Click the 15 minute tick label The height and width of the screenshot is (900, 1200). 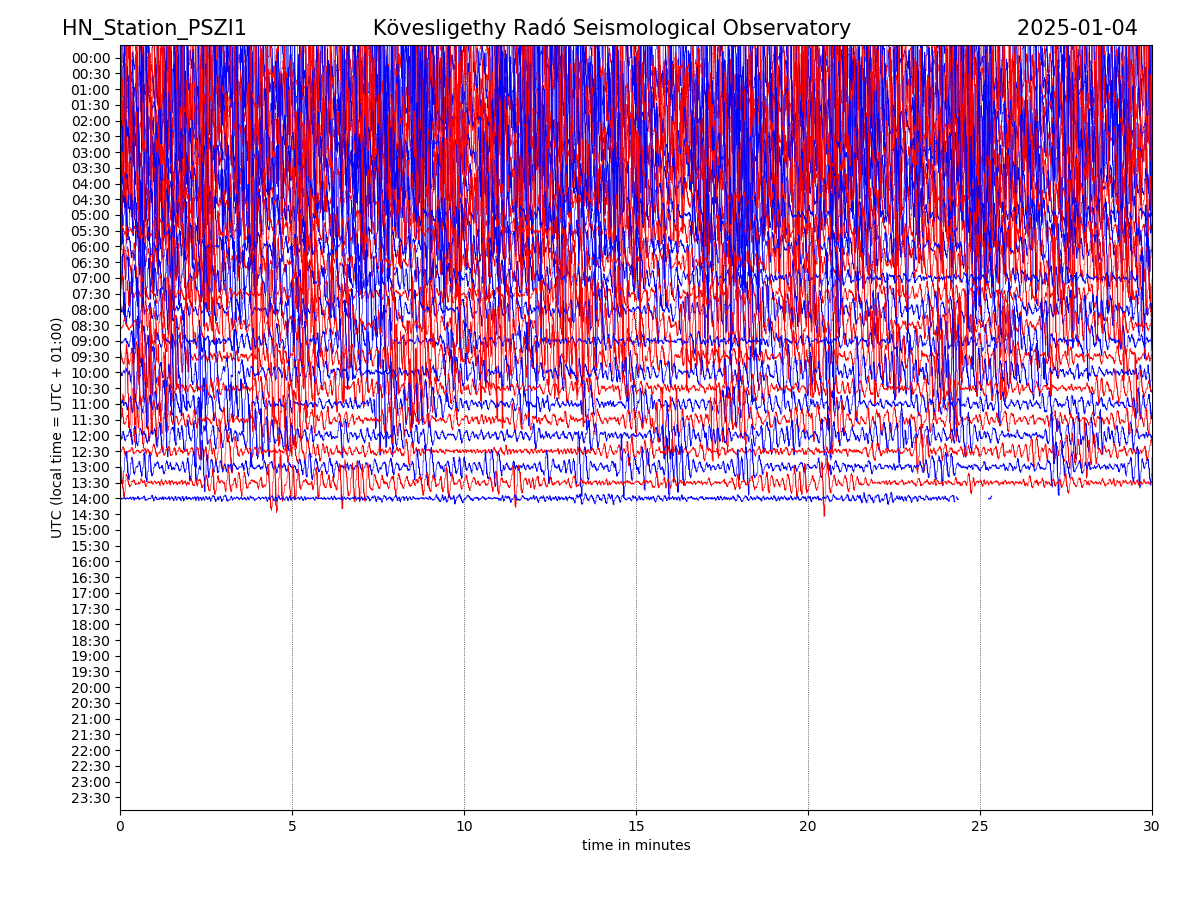(636, 826)
